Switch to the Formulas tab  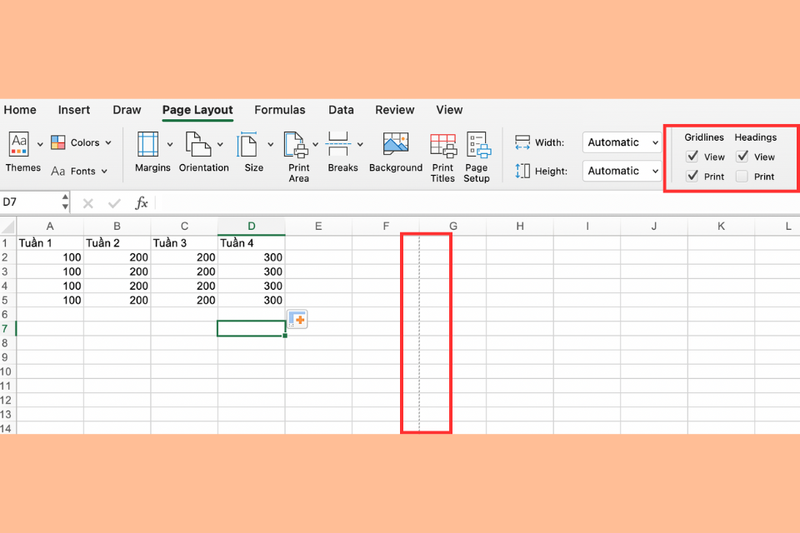(280, 110)
